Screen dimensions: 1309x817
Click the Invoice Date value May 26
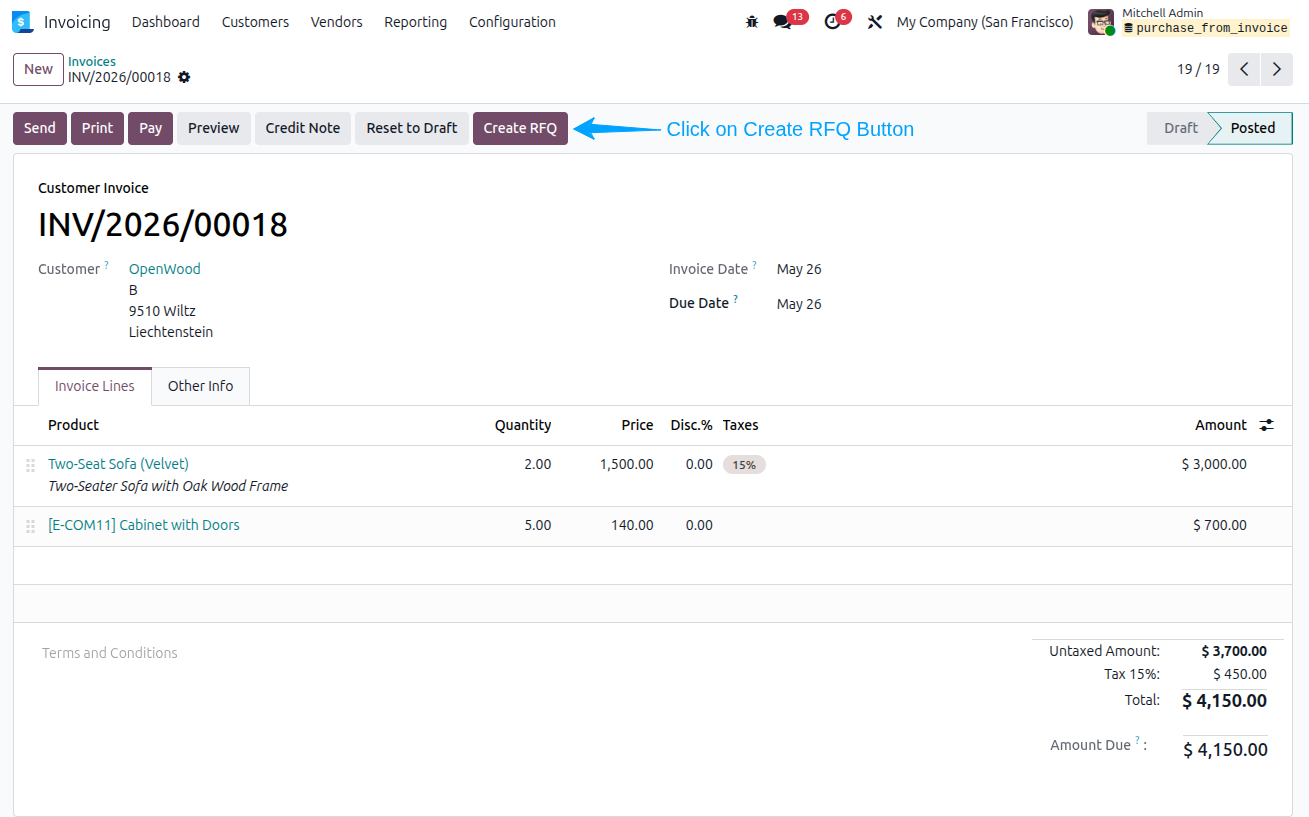click(x=799, y=269)
